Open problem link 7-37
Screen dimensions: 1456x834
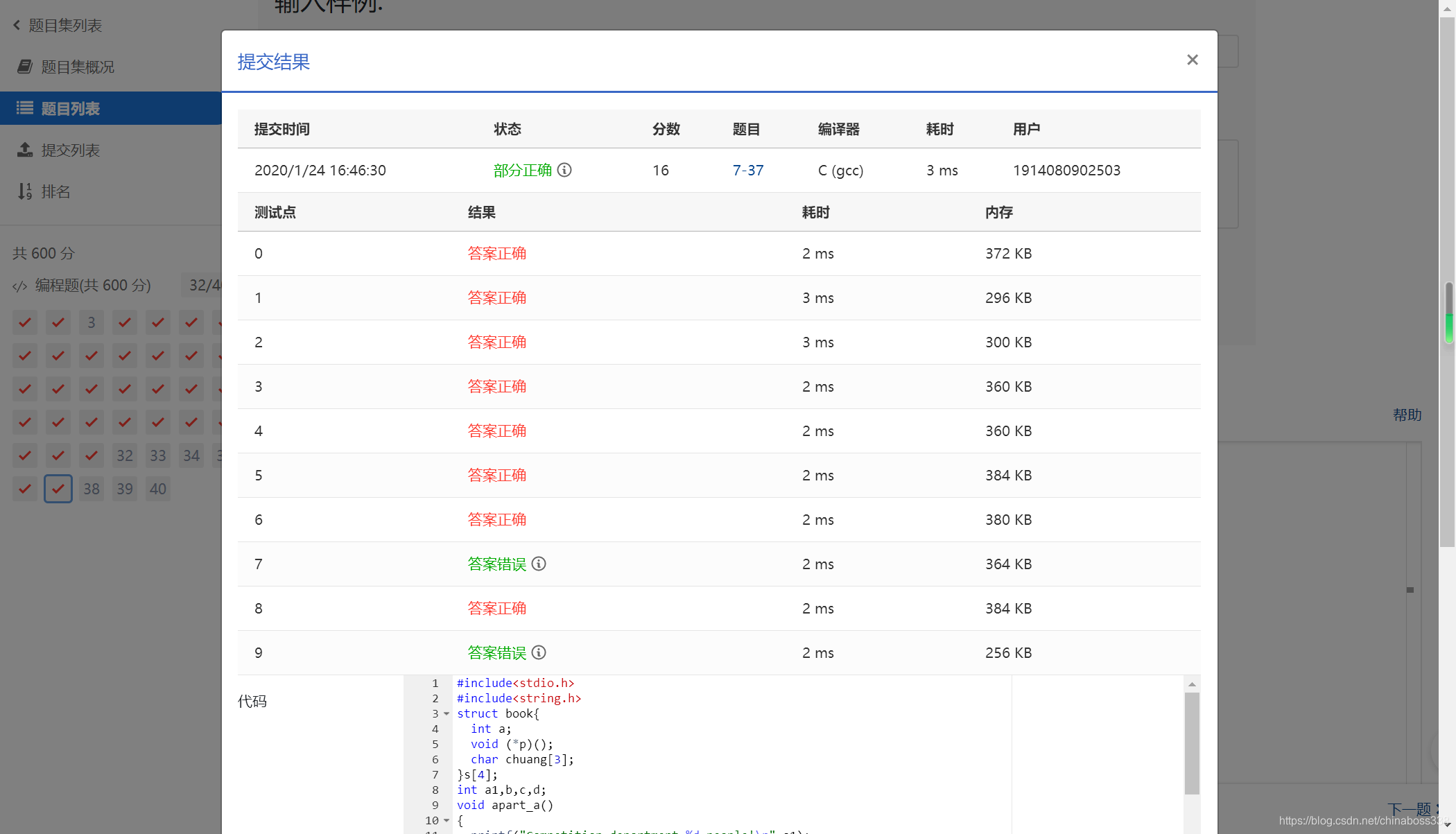click(x=747, y=170)
